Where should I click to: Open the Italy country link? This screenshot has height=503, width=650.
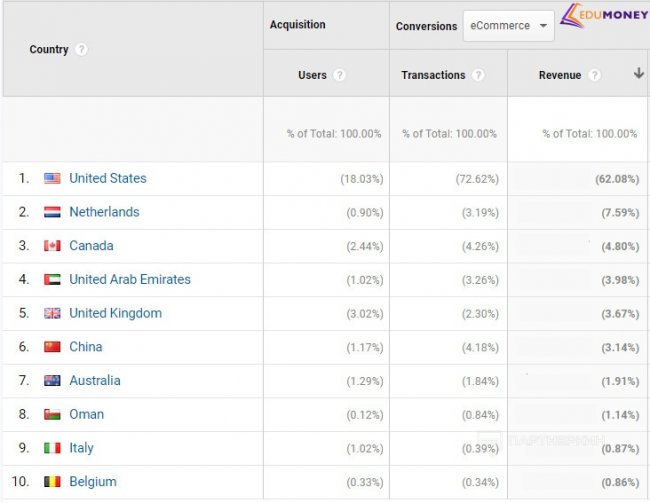(x=81, y=448)
